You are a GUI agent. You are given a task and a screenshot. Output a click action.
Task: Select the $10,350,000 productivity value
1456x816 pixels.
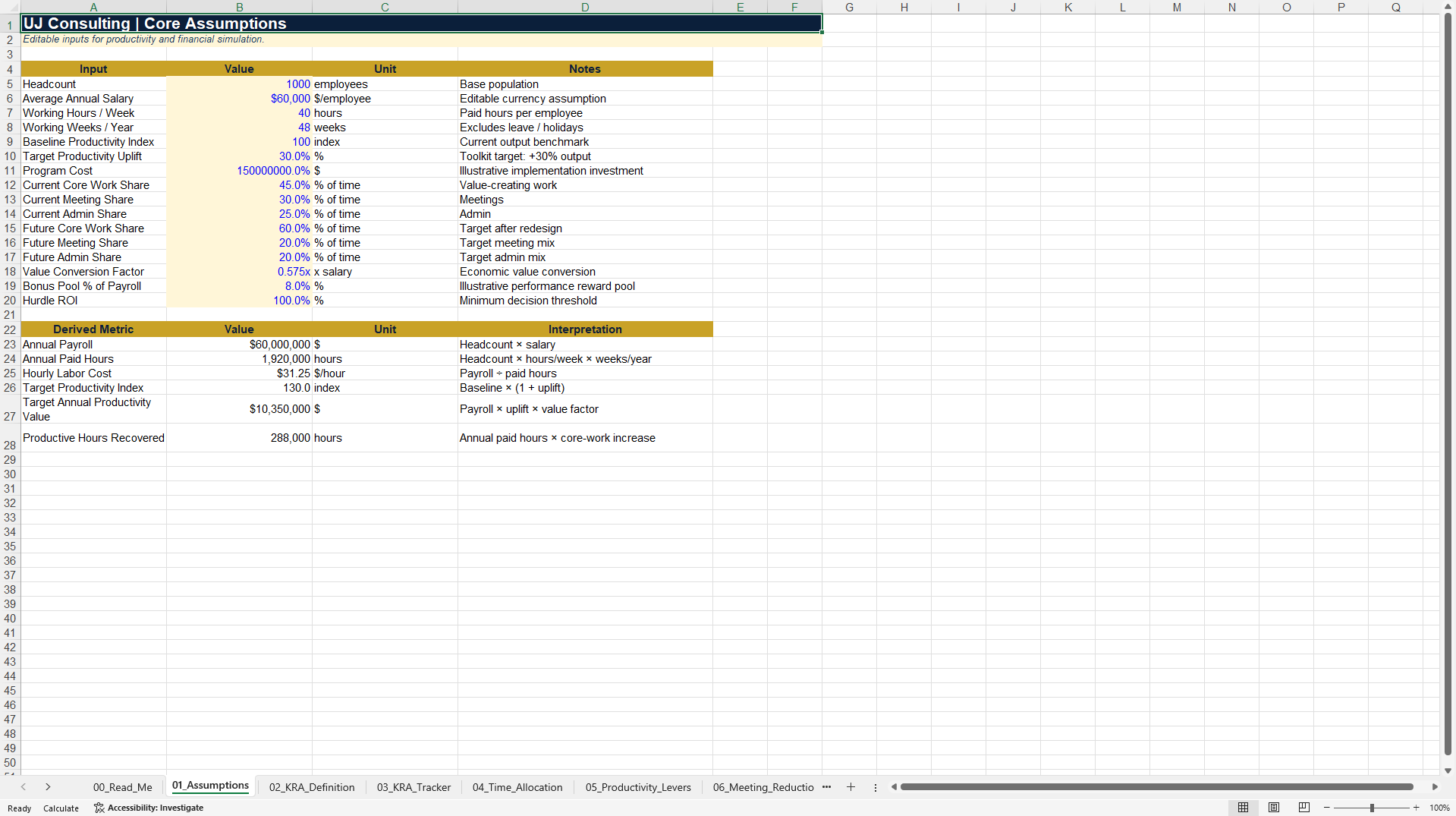tap(239, 409)
